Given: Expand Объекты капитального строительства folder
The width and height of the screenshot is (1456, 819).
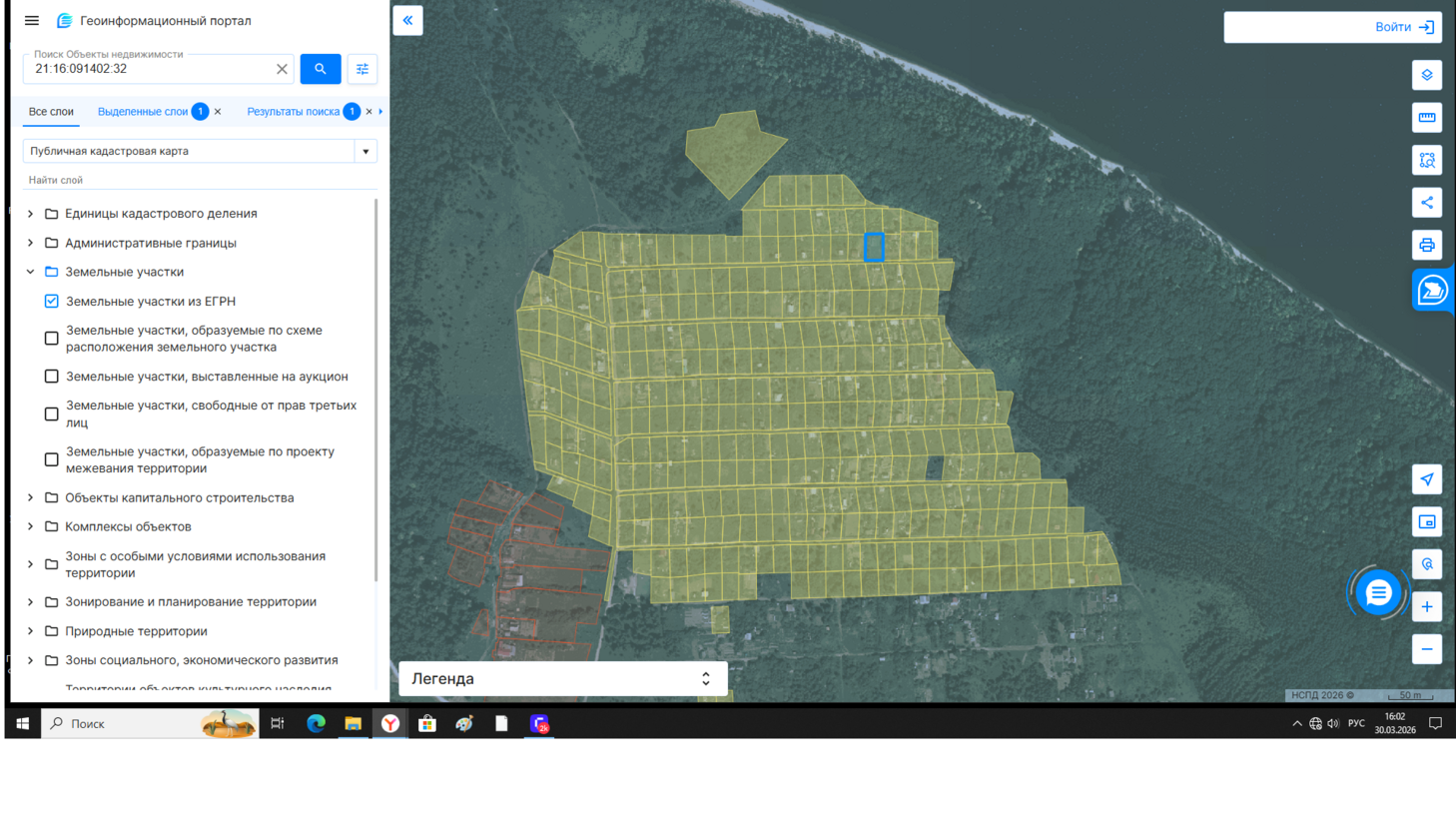Looking at the screenshot, I should coord(30,497).
